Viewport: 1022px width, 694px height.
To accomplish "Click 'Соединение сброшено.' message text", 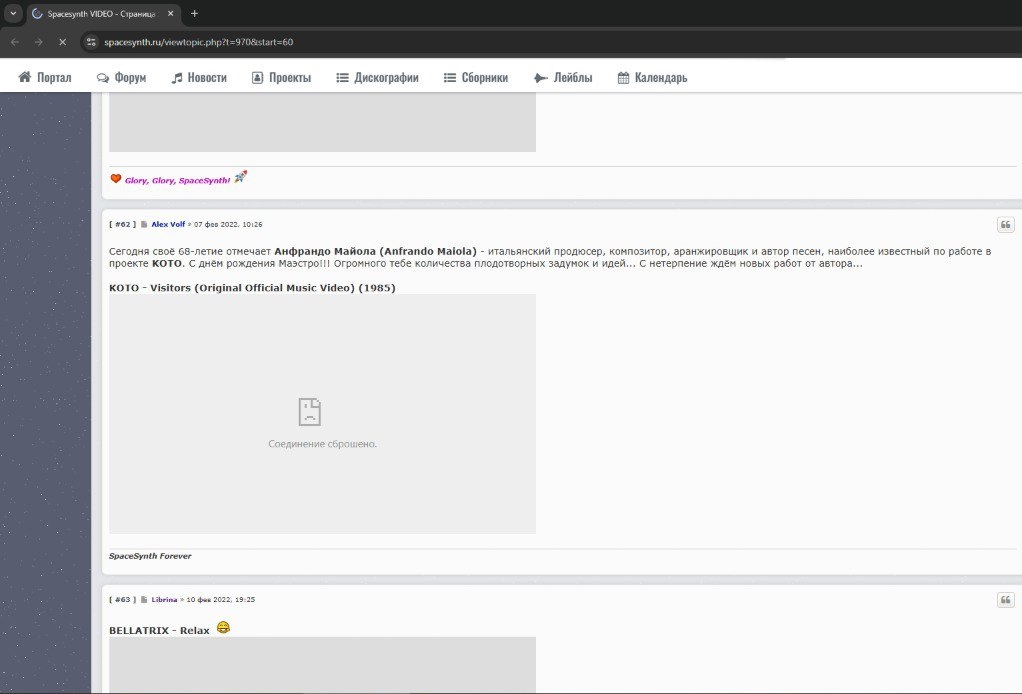I will (x=323, y=444).
